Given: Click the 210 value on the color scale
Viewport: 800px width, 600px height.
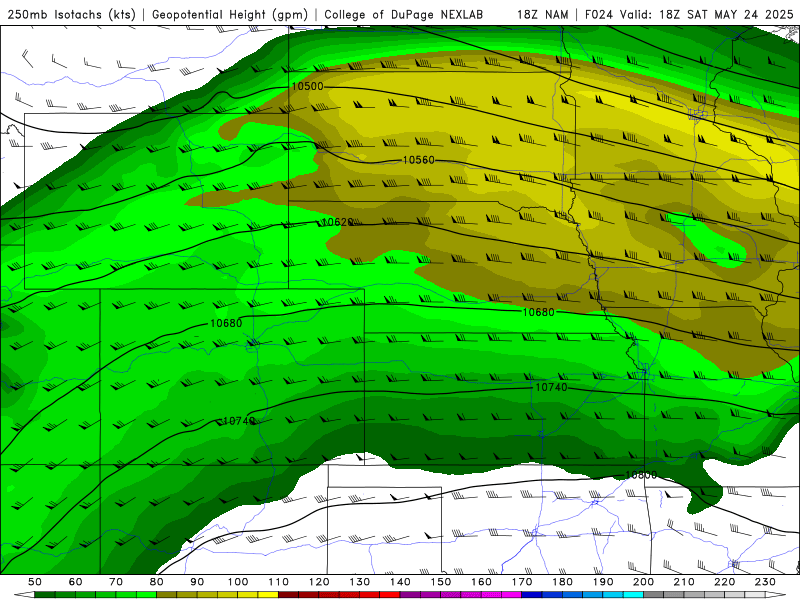Looking at the screenshot, I should [x=684, y=582].
